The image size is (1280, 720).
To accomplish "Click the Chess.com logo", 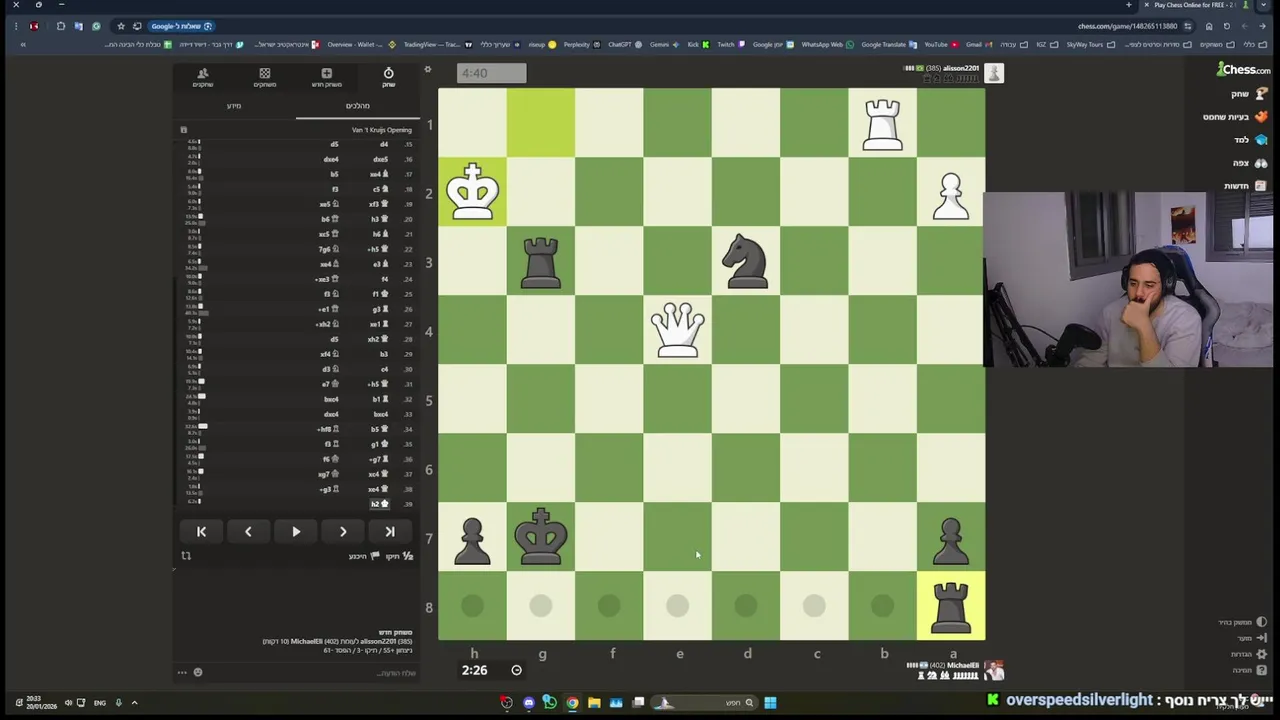I will [1243, 69].
